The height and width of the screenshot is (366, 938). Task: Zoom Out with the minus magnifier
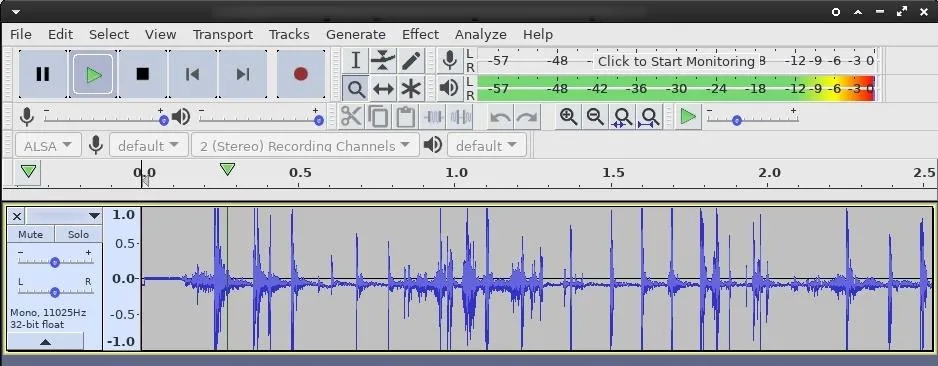[595, 117]
